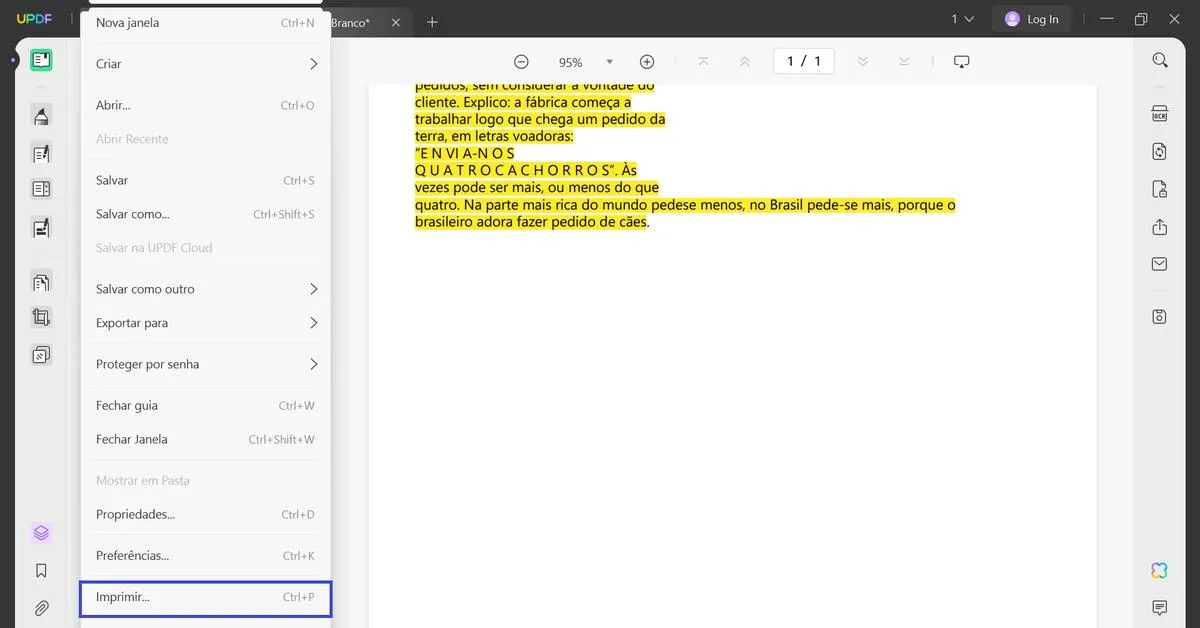
Task: Select the Comment highlighter tool
Action: pos(41,116)
